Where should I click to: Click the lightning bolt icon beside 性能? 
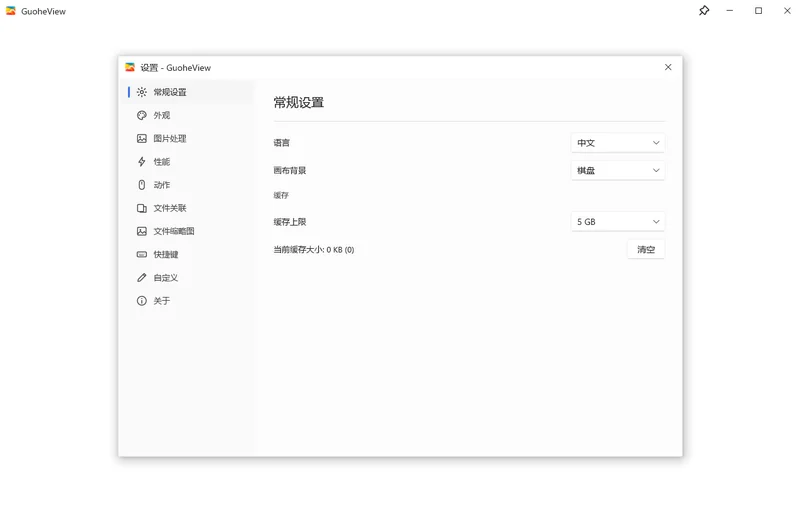point(142,162)
